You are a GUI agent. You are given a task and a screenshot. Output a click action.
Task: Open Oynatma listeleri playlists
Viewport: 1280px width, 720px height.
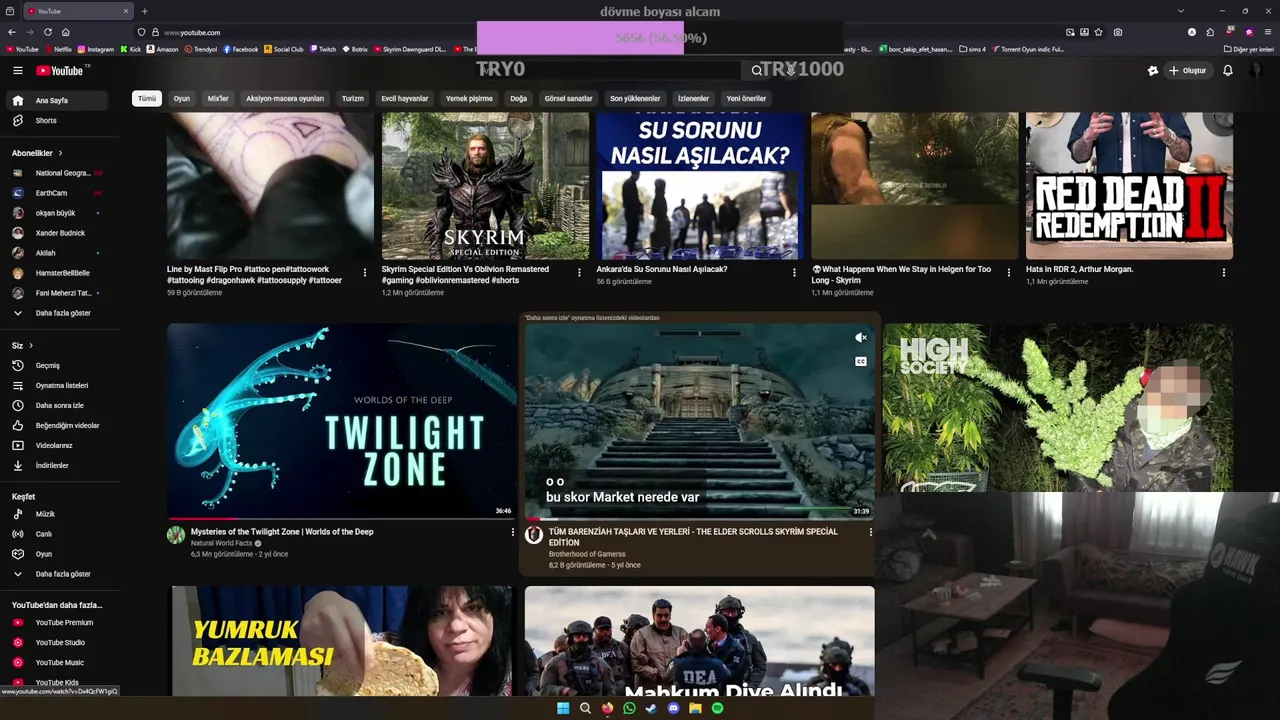62,385
